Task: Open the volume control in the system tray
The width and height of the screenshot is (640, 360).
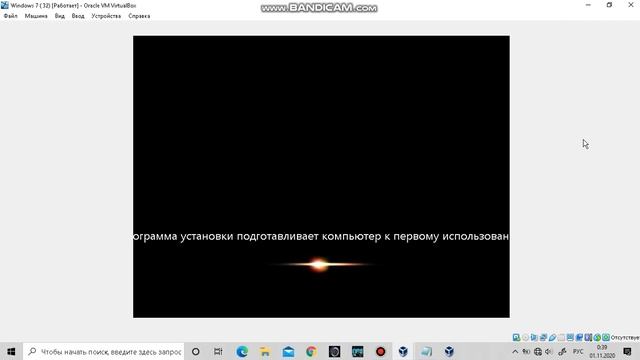Action: coord(549,351)
